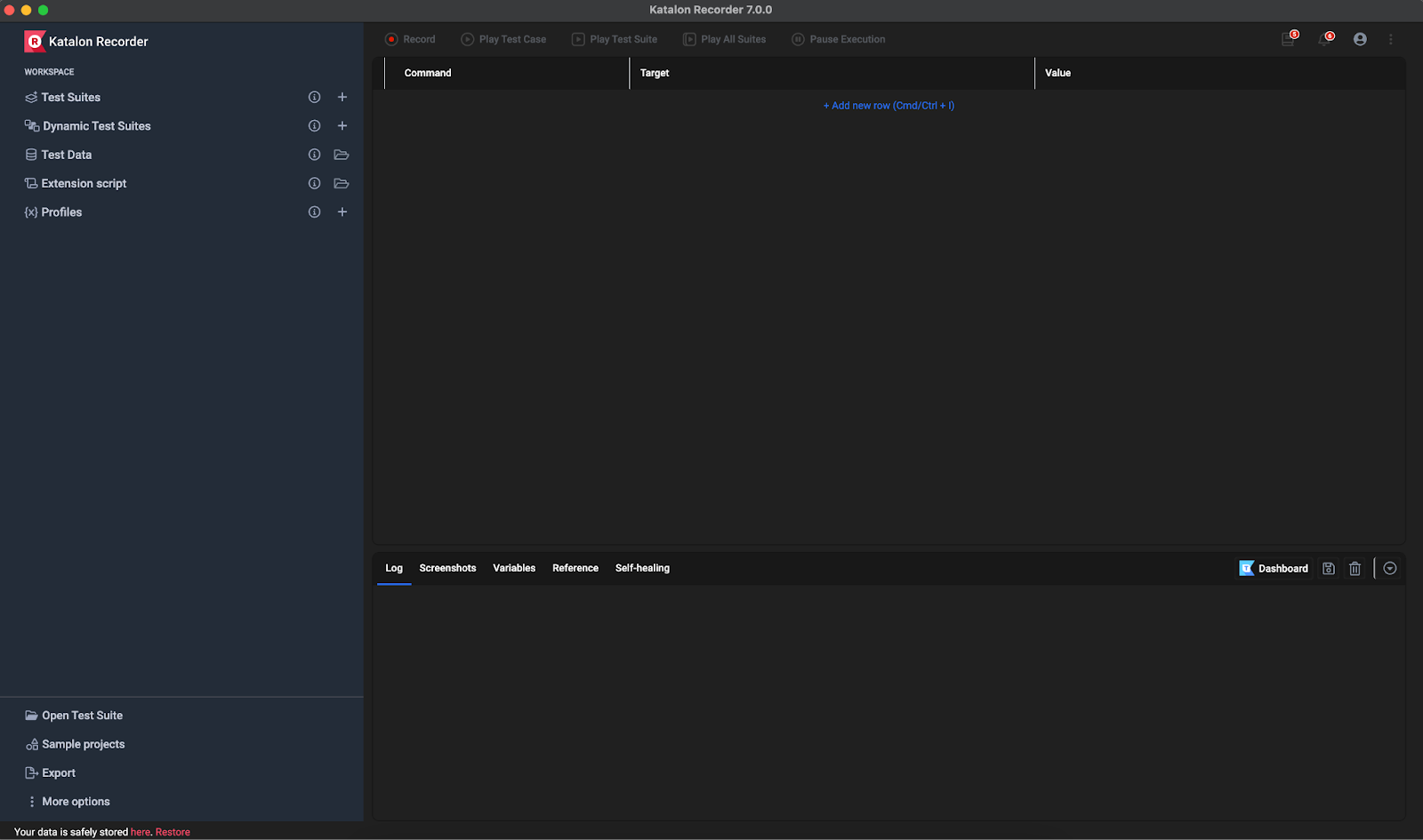Open the Dashboard button
The width and height of the screenshot is (1423, 840).
tap(1274, 569)
